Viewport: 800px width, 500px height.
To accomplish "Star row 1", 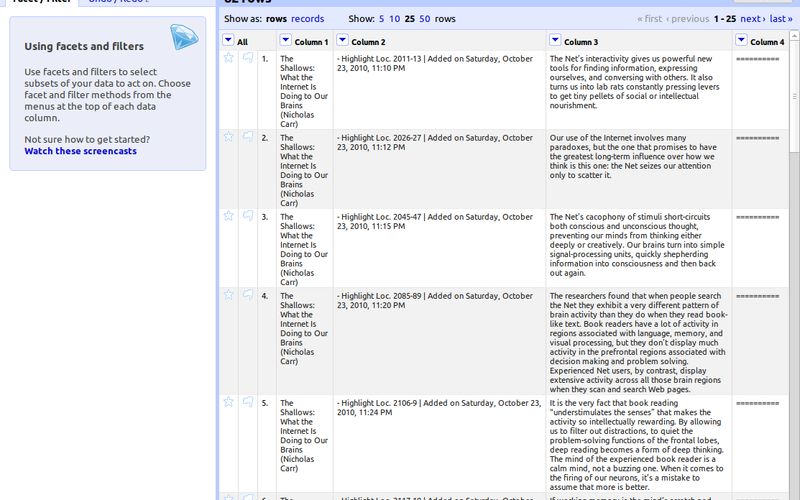I will [229, 58].
